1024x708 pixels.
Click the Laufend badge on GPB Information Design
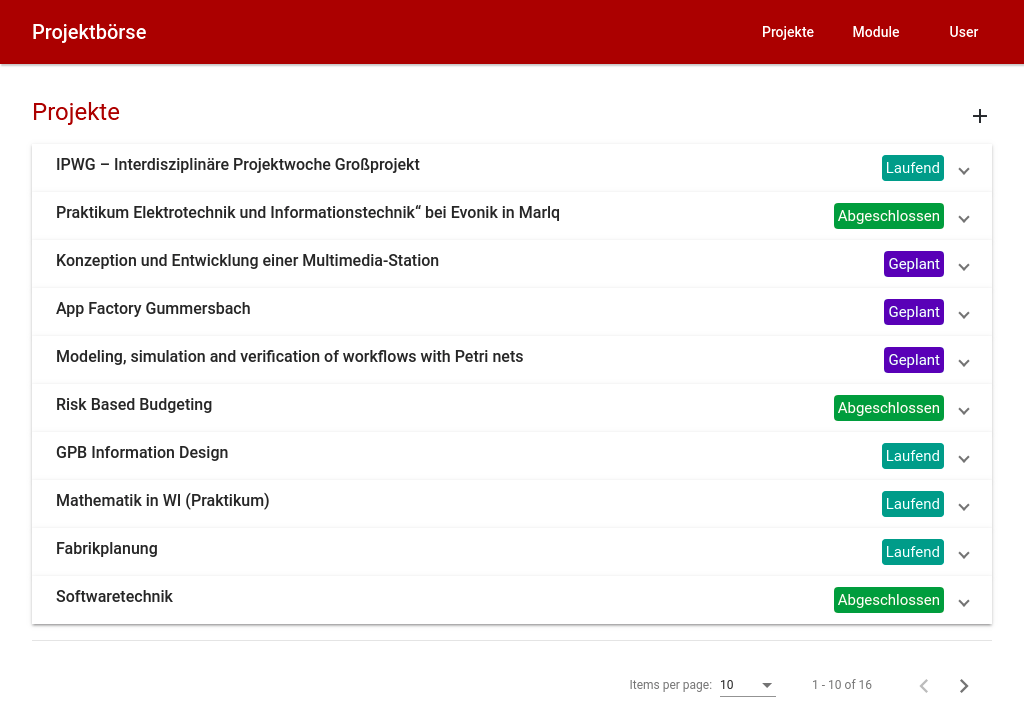[x=912, y=456]
